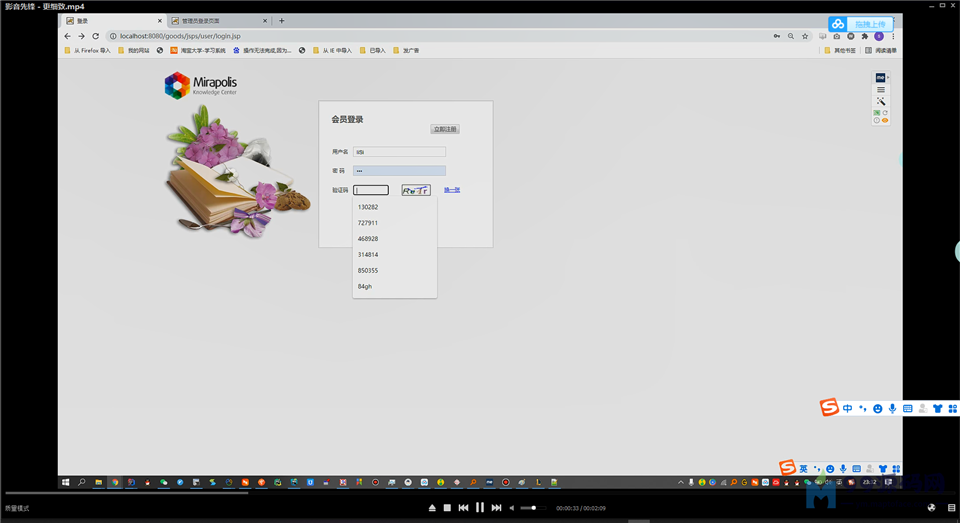This screenshot has height=523, width=960.
Task: Open the Chrome three-dot menu
Action: tap(893, 36)
